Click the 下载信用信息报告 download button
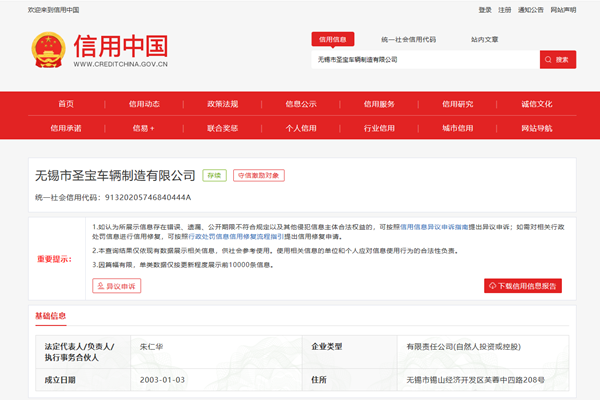600x400 pixels. tap(523, 286)
